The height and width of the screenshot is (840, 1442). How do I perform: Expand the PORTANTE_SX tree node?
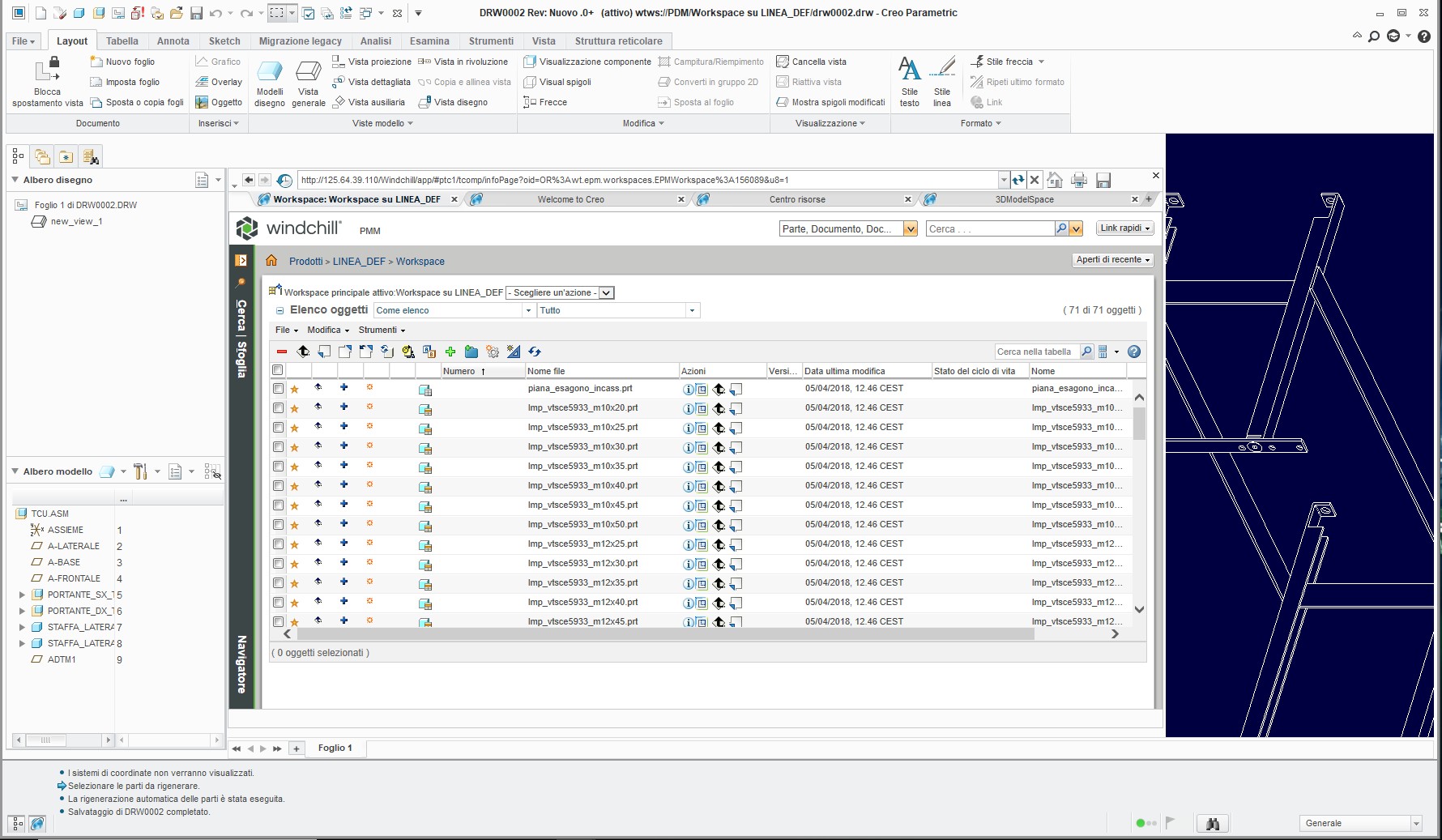[x=22, y=595]
